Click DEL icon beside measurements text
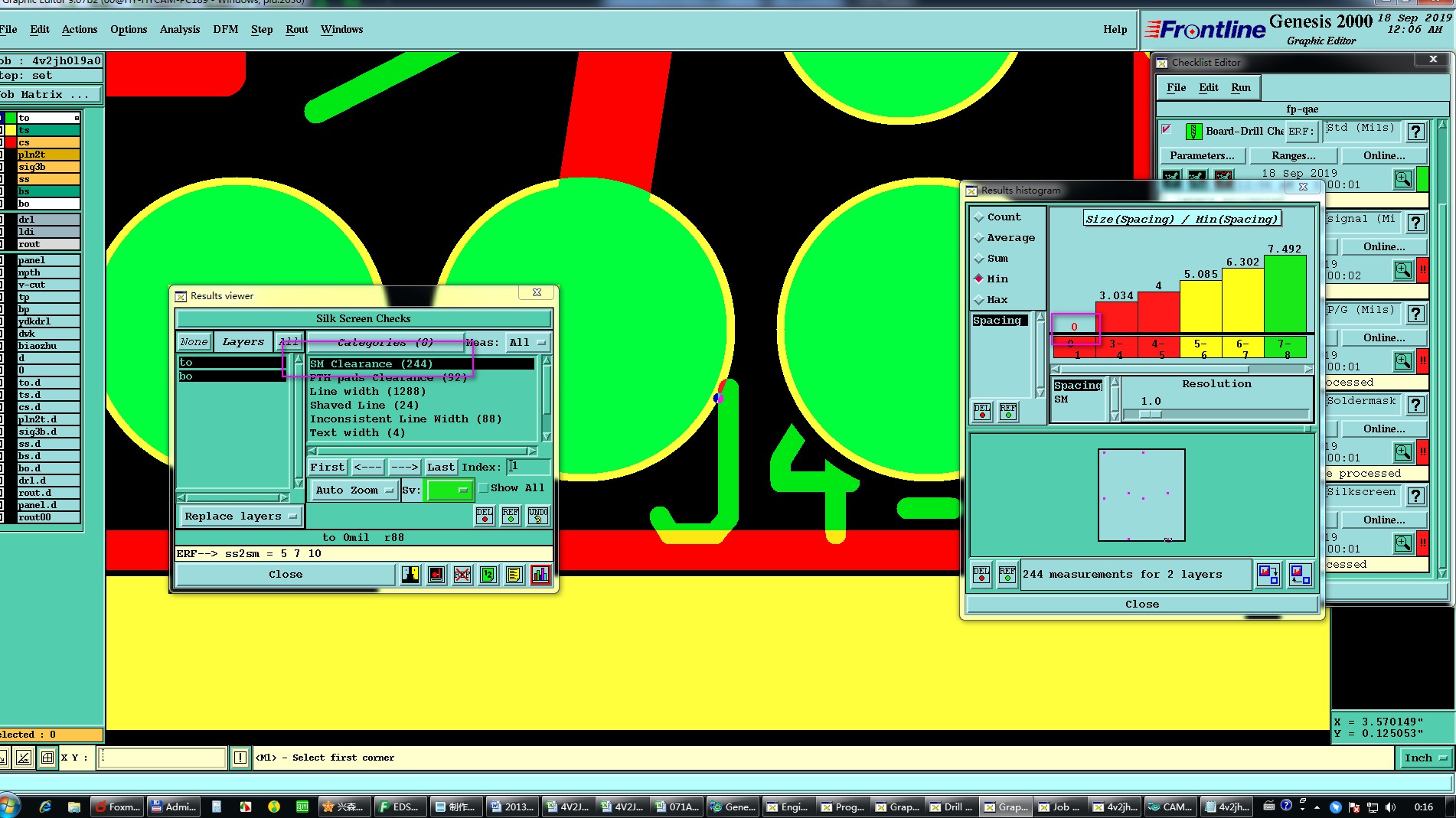 [981, 574]
